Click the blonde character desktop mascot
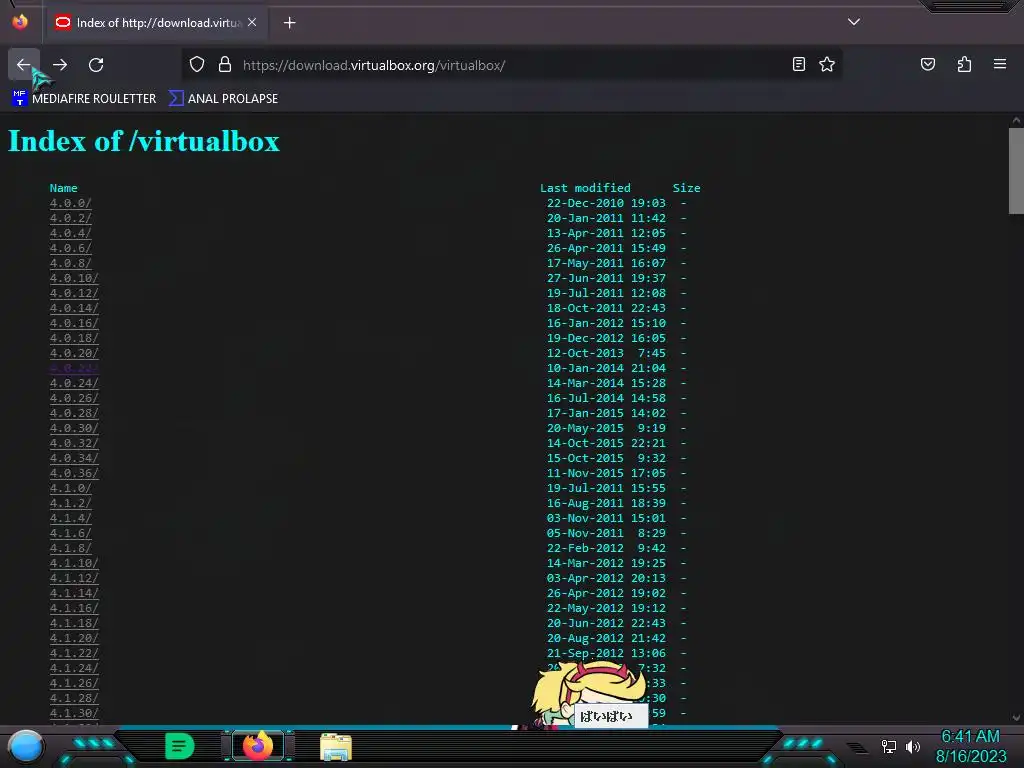The height and width of the screenshot is (768, 1024). (x=588, y=694)
